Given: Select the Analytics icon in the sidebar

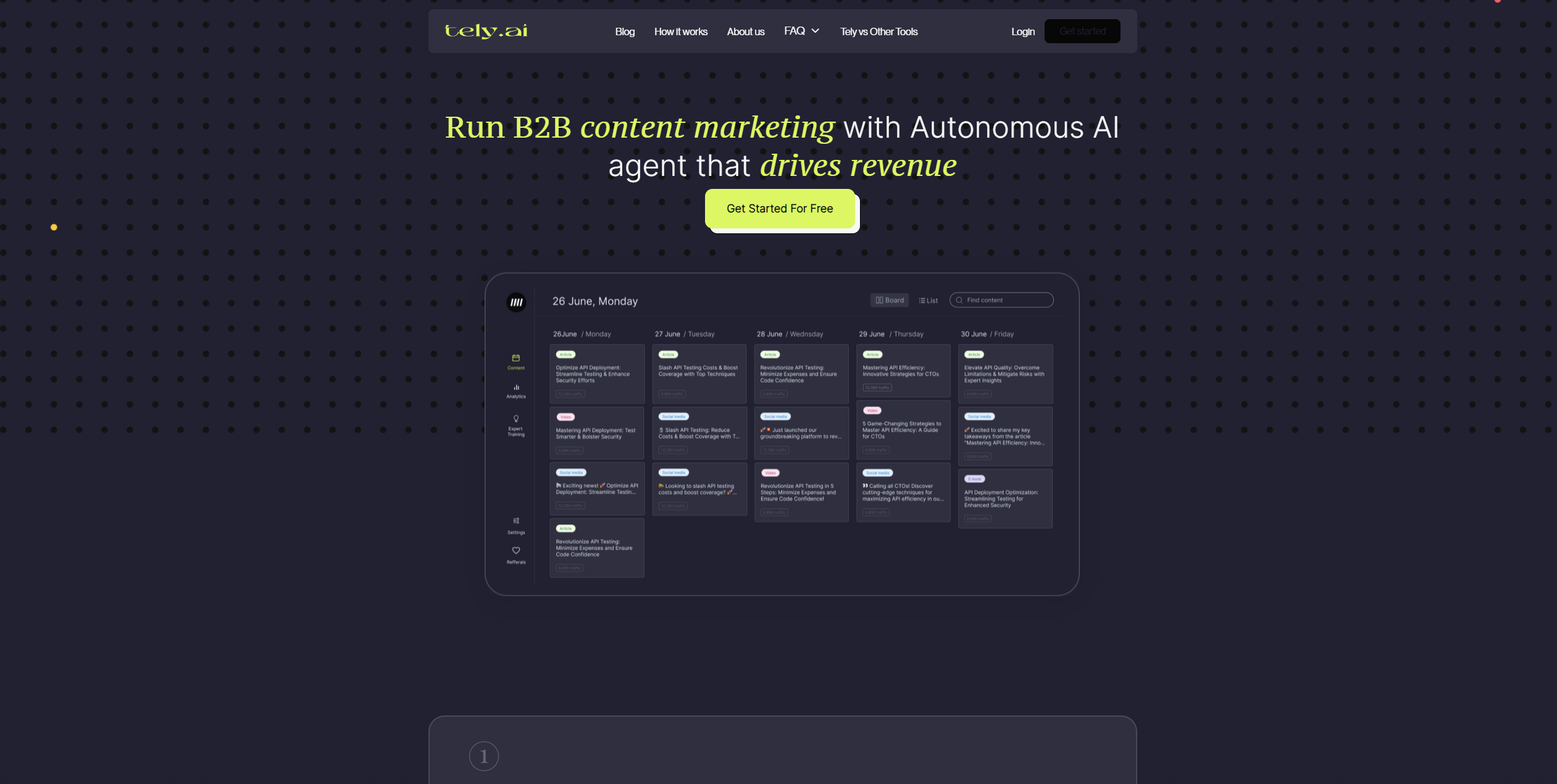Looking at the screenshot, I should (x=516, y=390).
